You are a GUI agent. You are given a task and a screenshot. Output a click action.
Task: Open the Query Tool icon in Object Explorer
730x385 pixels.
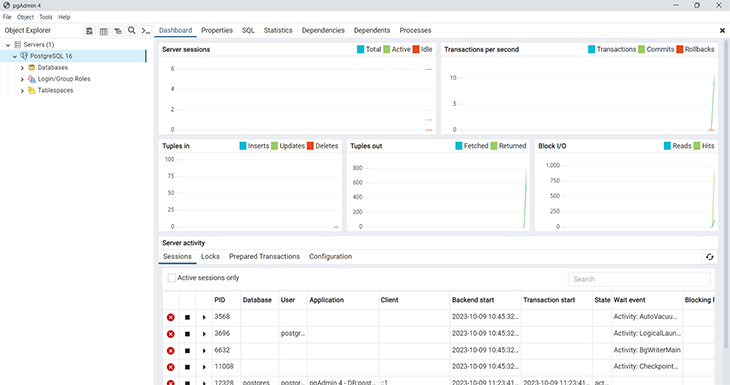click(x=89, y=31)
